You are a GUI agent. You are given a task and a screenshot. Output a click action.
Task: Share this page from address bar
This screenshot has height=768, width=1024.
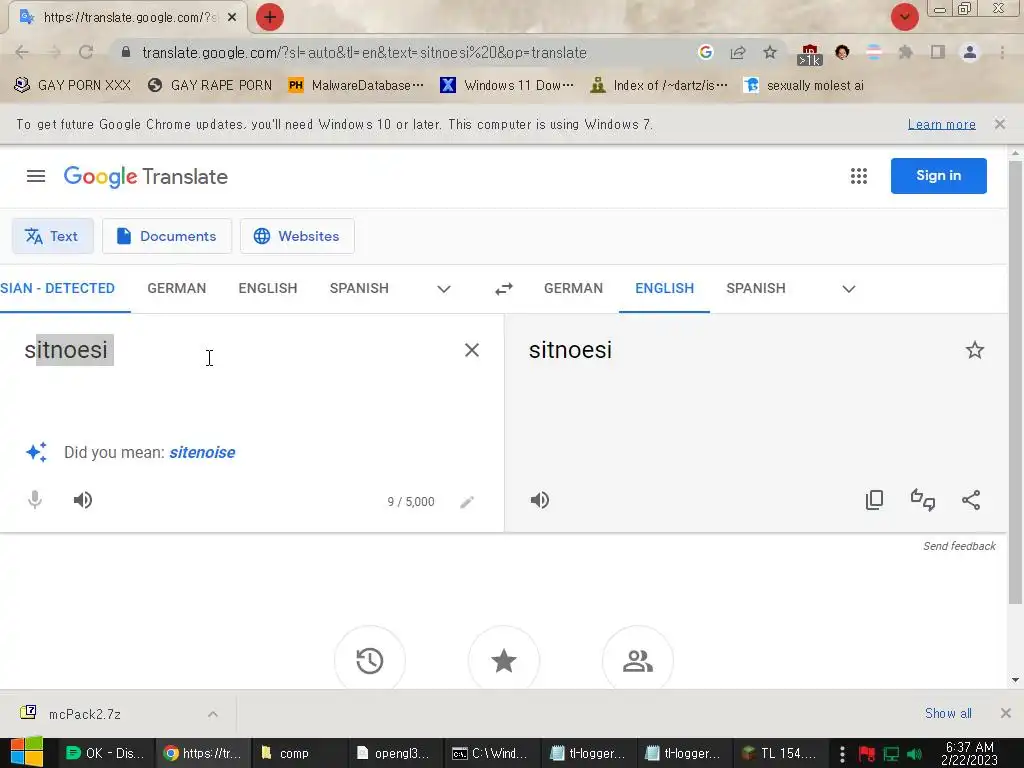click(x=738, y=52)
